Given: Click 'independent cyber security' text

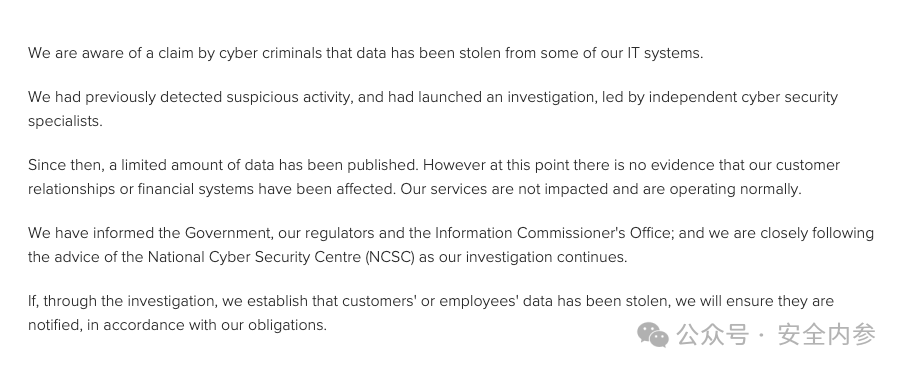Looking at the screenshot, I should [743, 97].
